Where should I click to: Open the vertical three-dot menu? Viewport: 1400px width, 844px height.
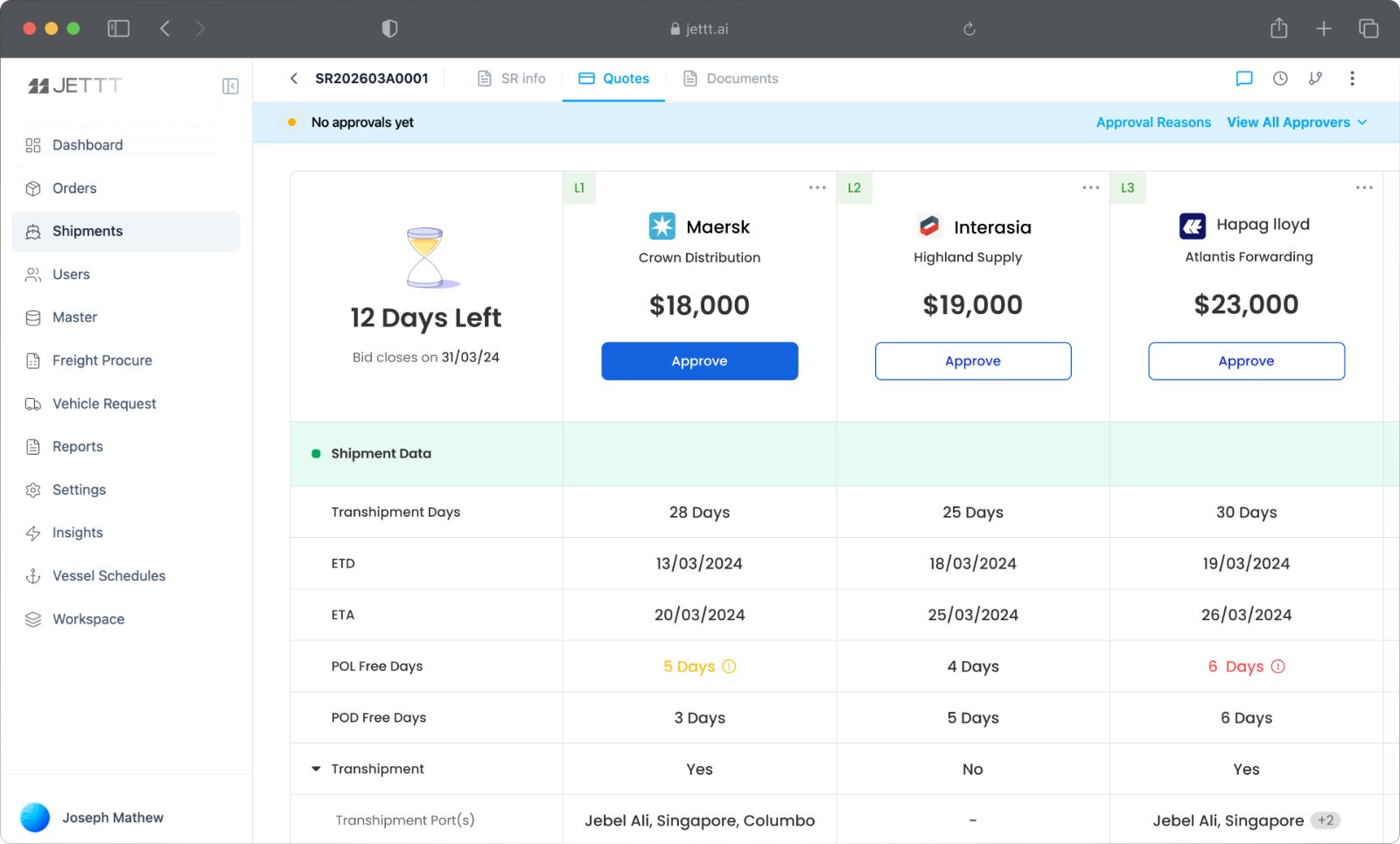[1352, 79]
